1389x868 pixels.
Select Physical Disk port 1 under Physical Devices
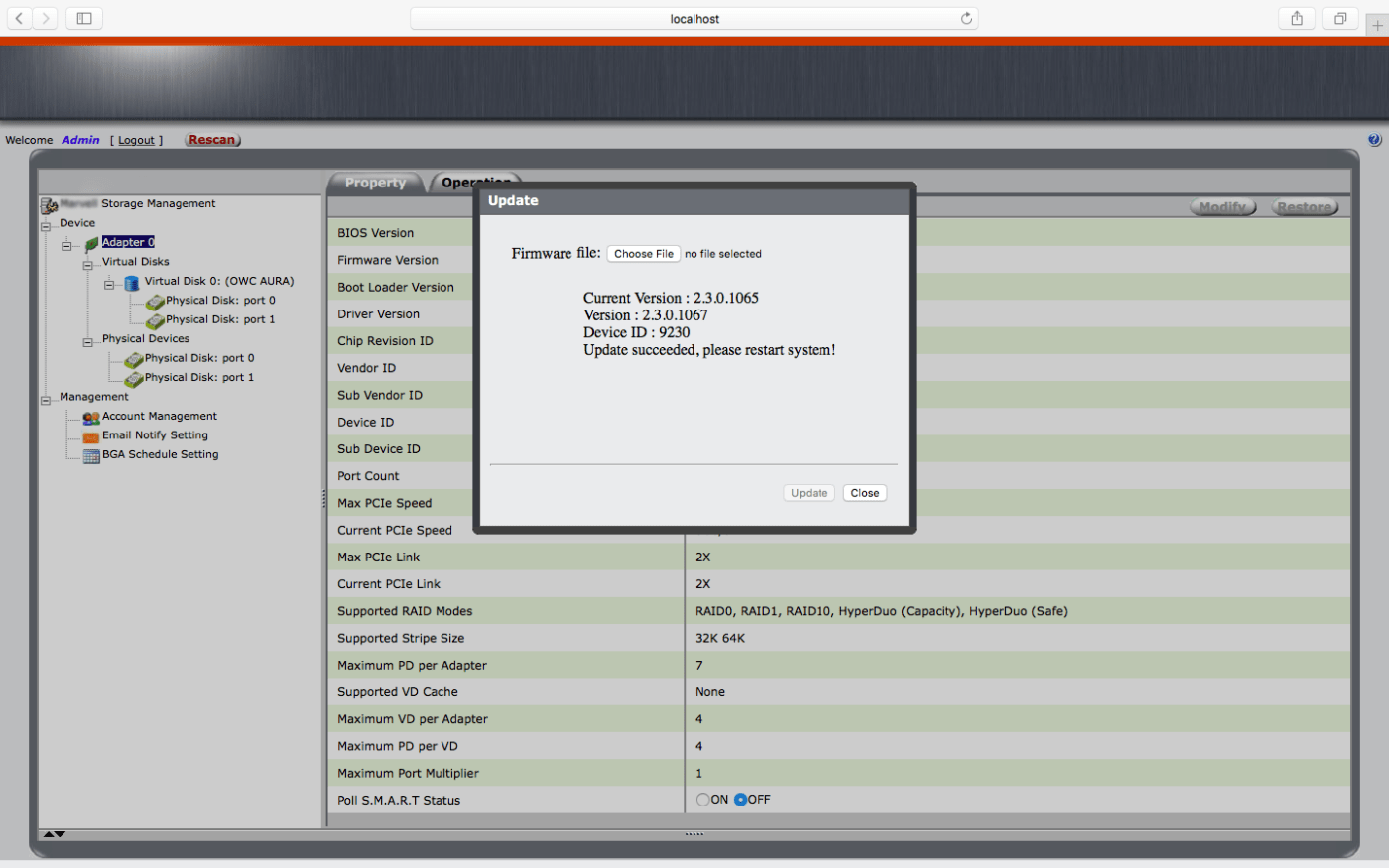pyautogui.click(x=198, y=378)
